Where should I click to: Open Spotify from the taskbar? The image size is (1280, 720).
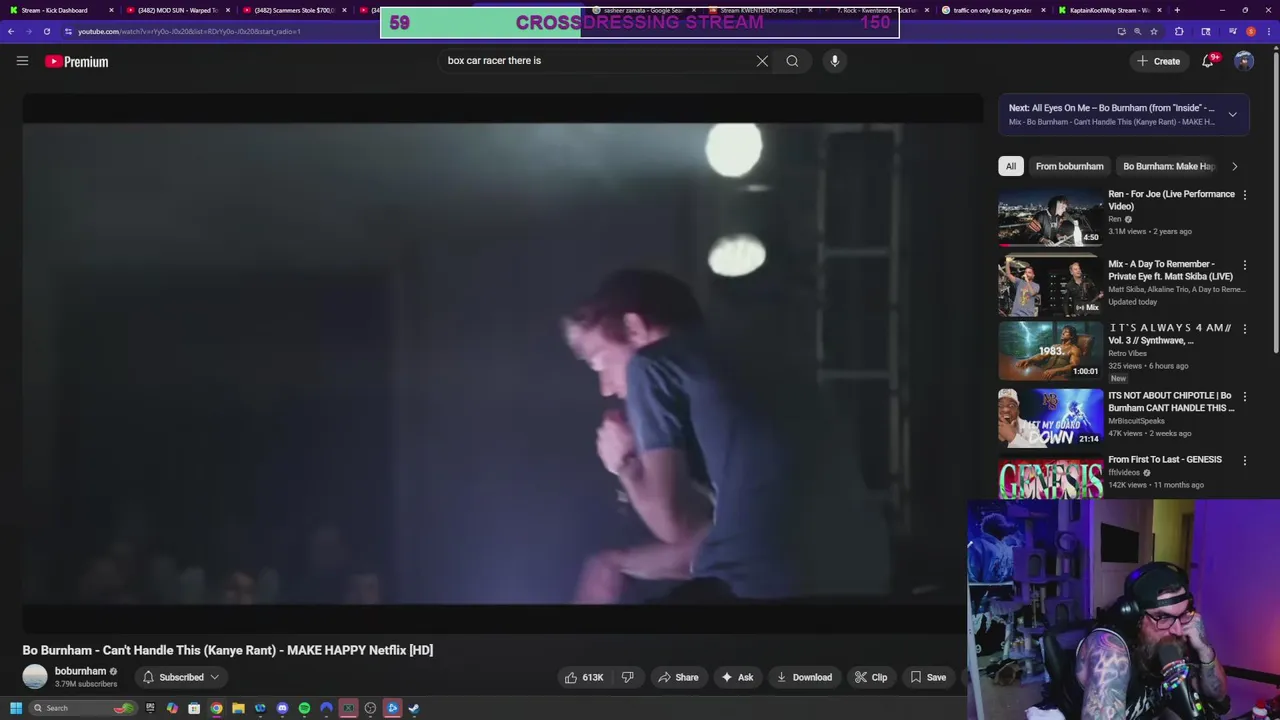point(304,708)
